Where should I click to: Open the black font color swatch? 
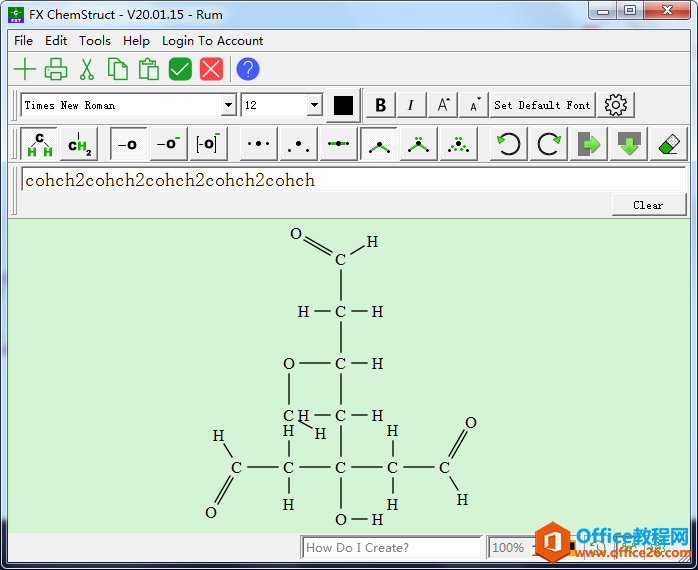coord(343,105)
